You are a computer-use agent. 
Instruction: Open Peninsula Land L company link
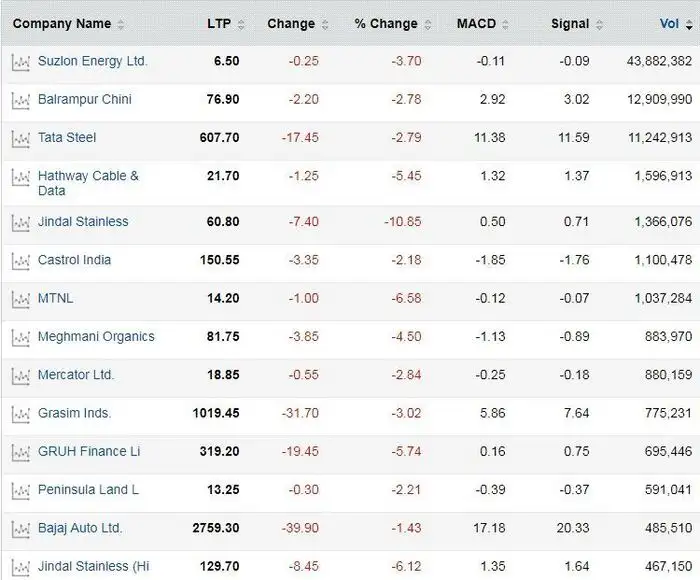[88, 490]
